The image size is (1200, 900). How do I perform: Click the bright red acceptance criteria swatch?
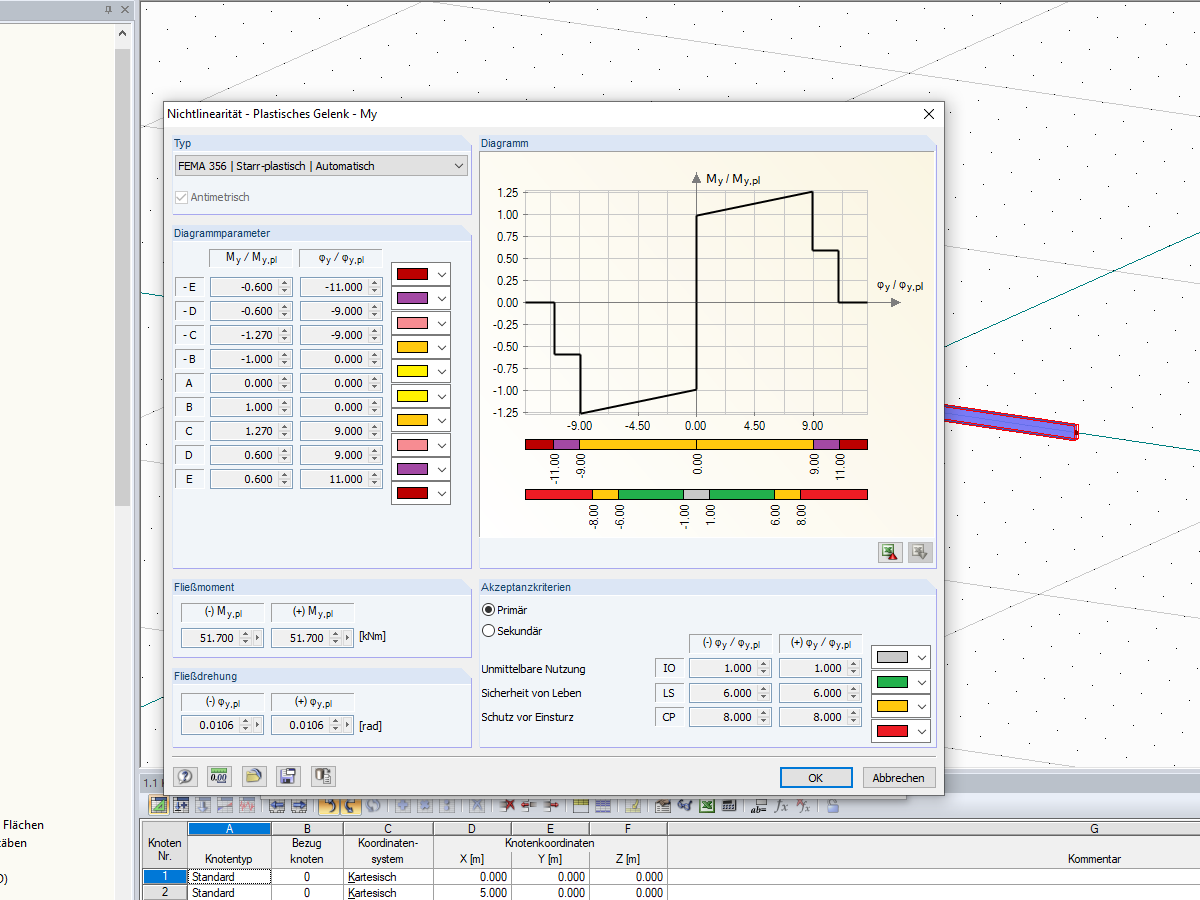(x=892, y=730)
